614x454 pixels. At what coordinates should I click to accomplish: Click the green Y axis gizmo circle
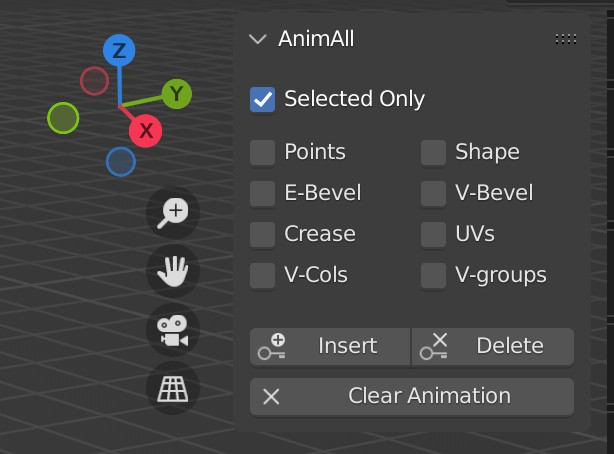click(177, 94)
